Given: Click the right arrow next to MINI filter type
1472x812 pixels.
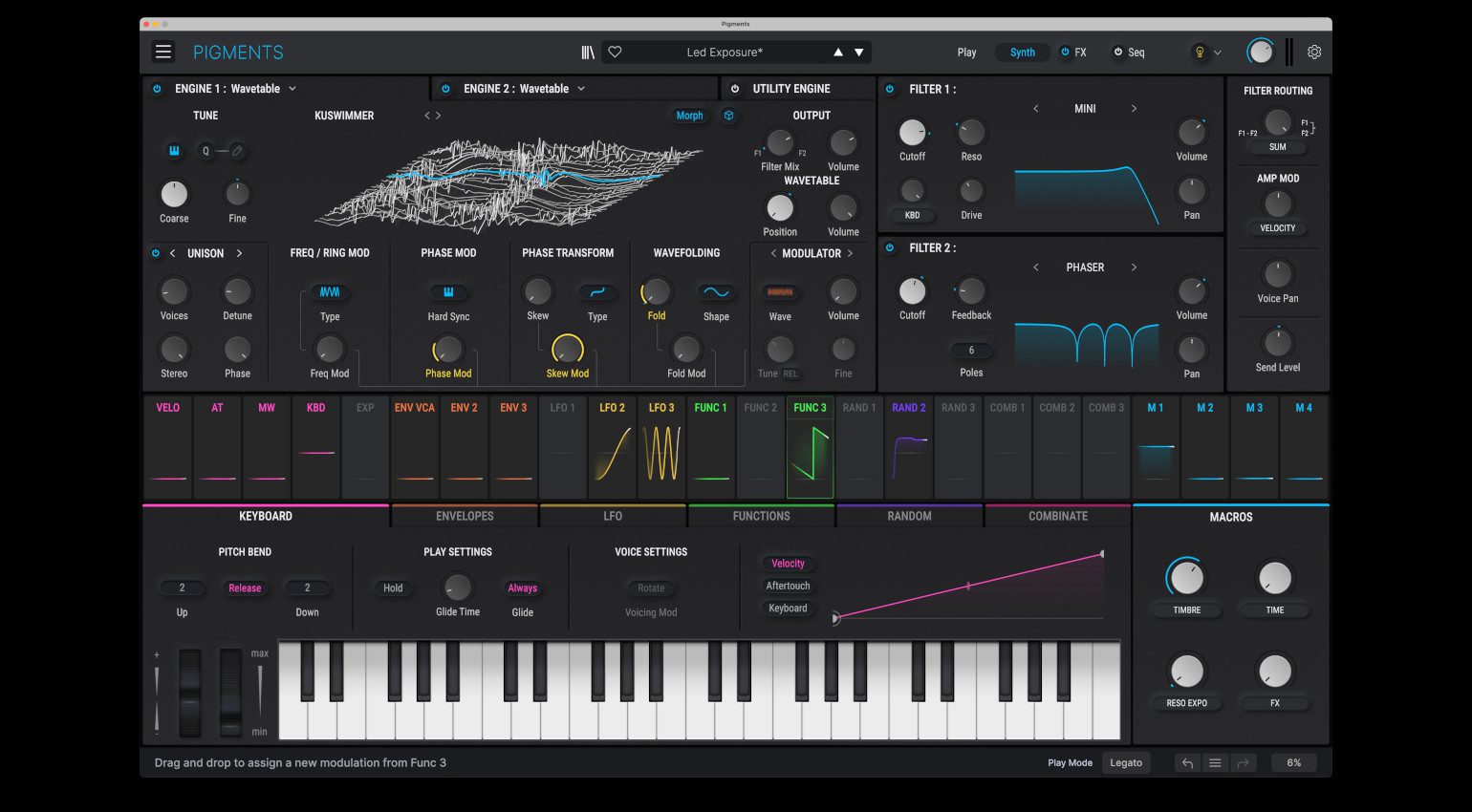Looking at the screenshot, I should (1135, 108).
